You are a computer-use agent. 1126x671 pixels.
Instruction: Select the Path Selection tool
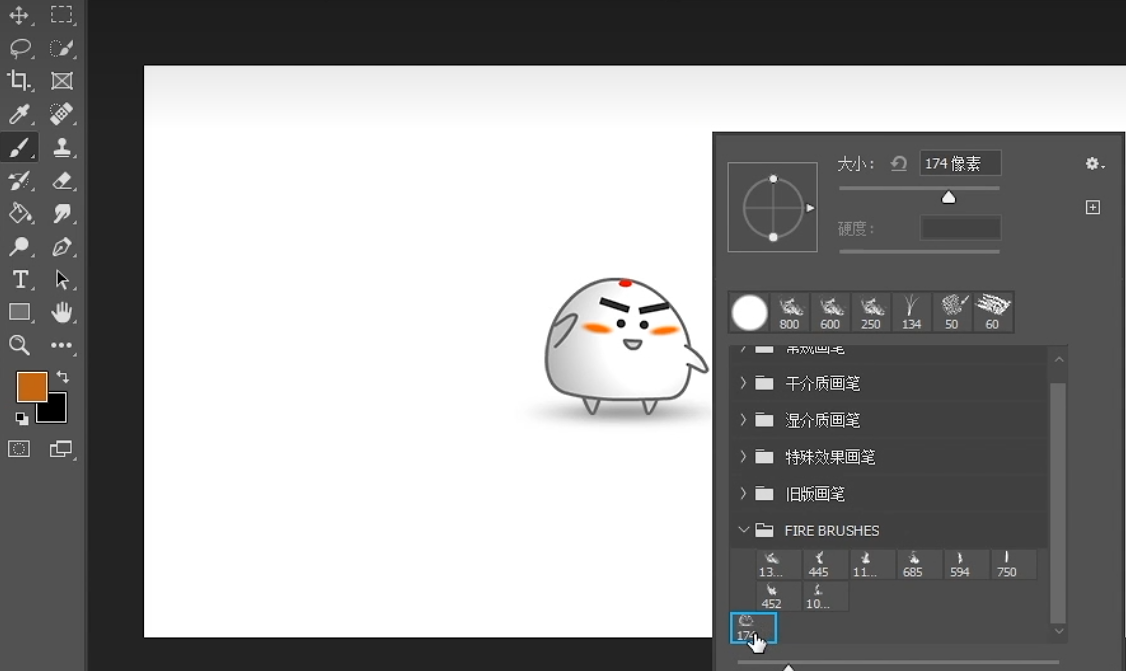click(61, 279)
